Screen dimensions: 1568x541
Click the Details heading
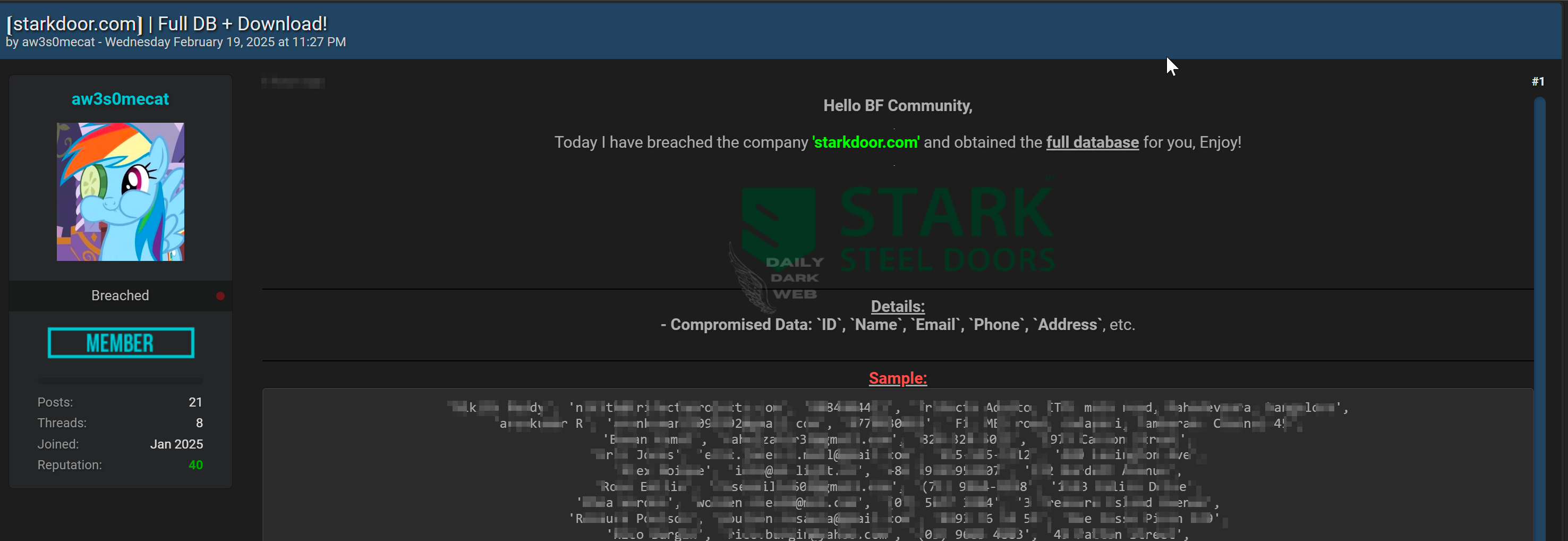[x=897, y=307]
